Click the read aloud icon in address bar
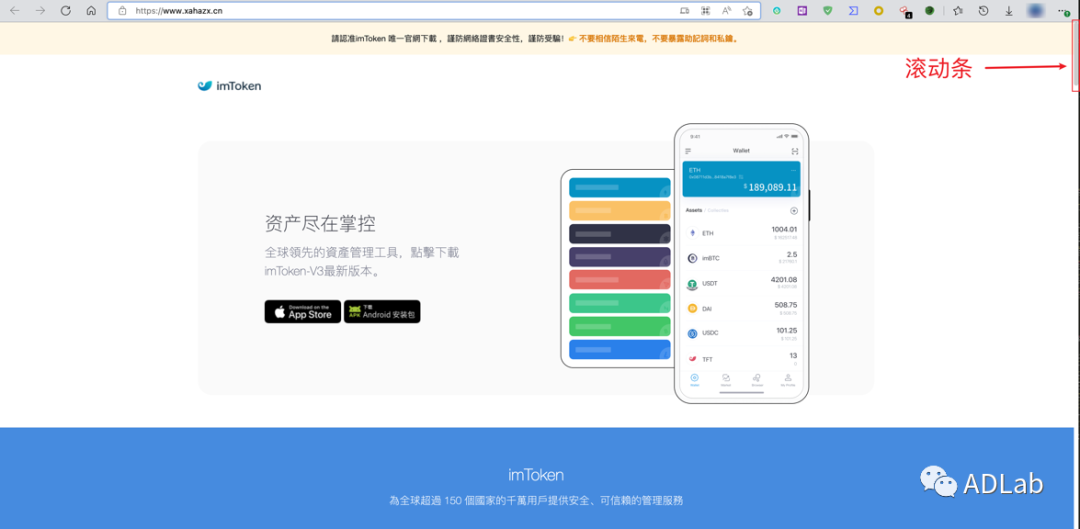This screenshot has height=529, width=1080. click(726, 11)
